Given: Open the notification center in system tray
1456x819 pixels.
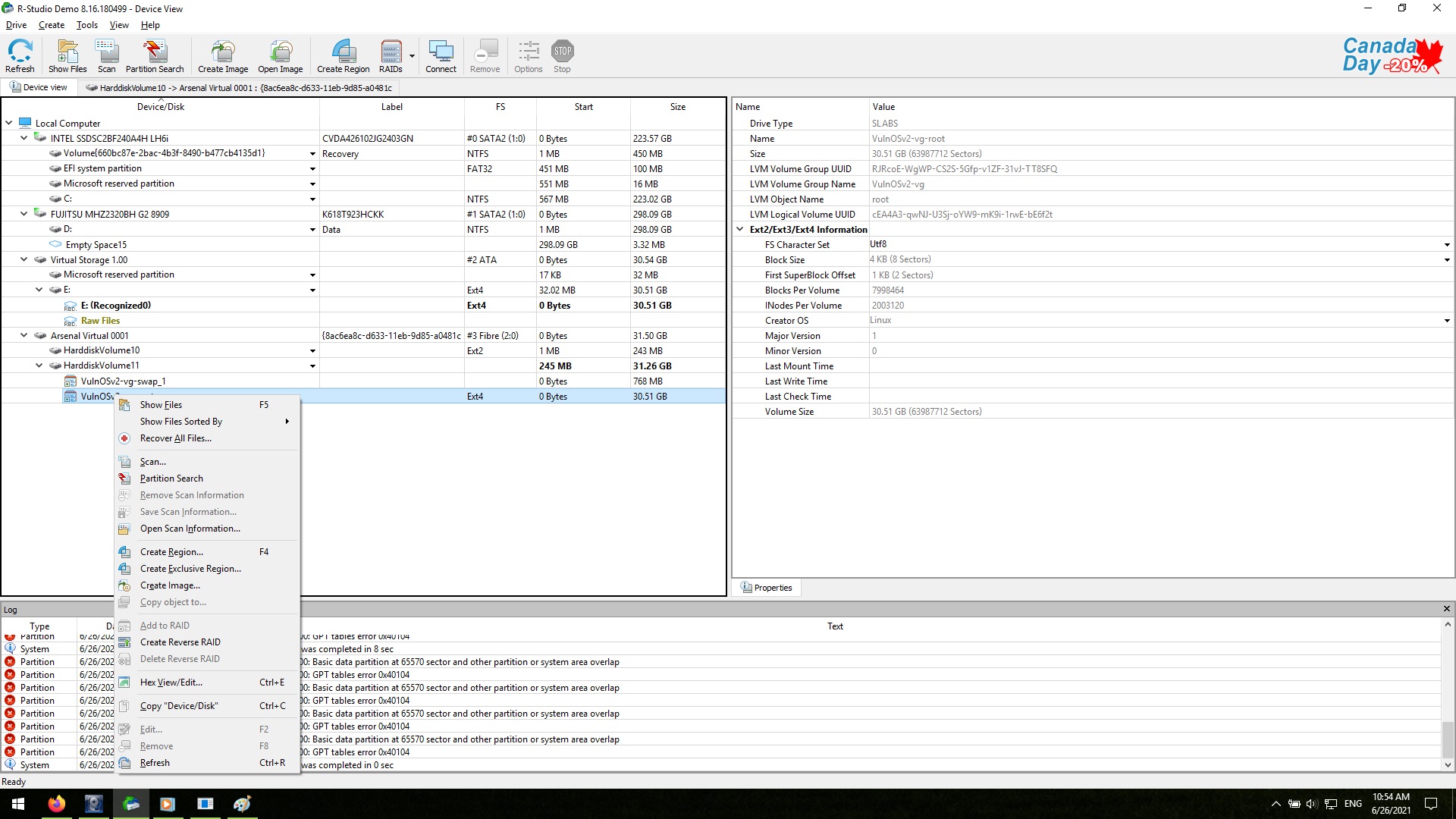Looking at the screenshot, I should tap(1431, 804).
